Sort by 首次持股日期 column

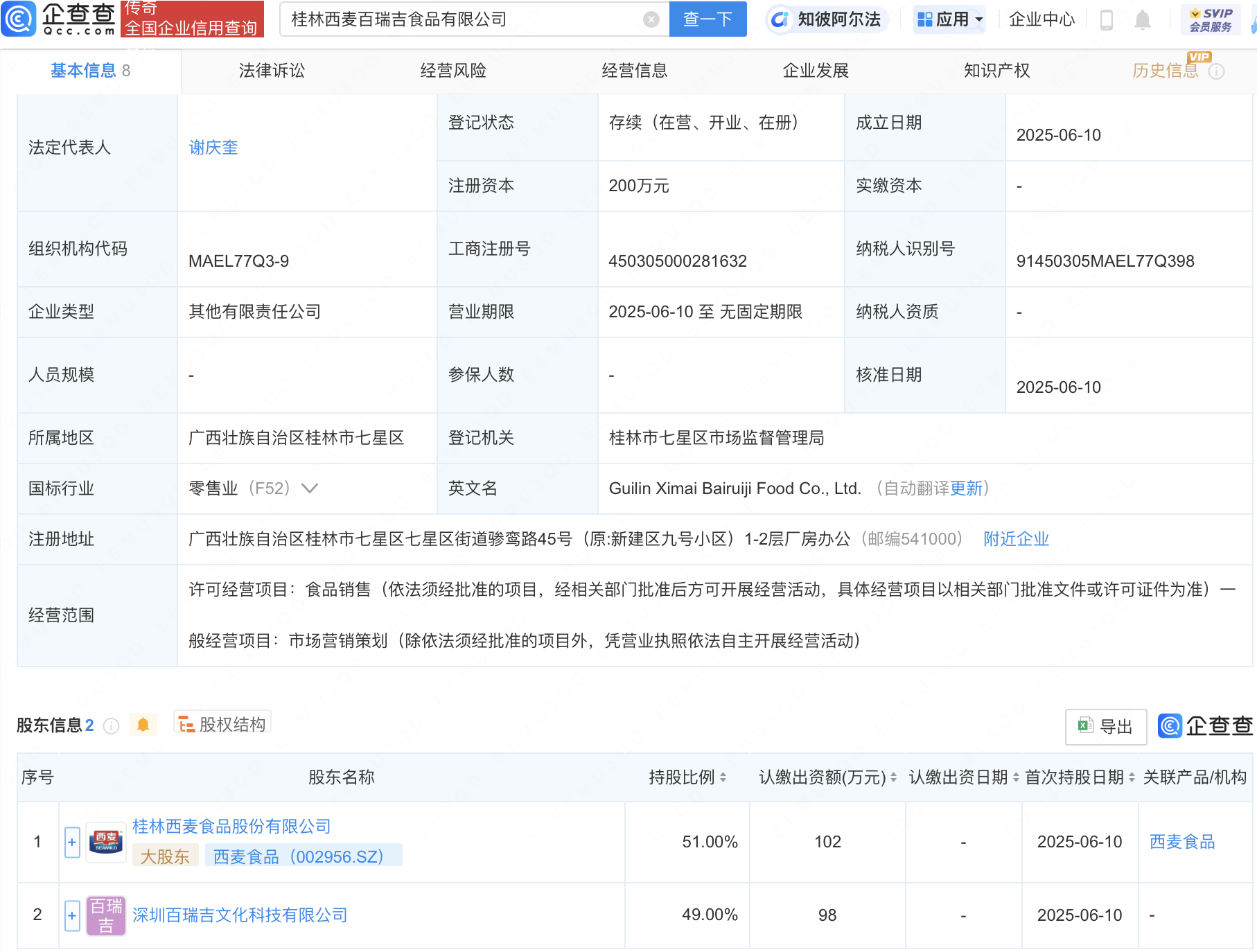click(x=1132, y=777)
